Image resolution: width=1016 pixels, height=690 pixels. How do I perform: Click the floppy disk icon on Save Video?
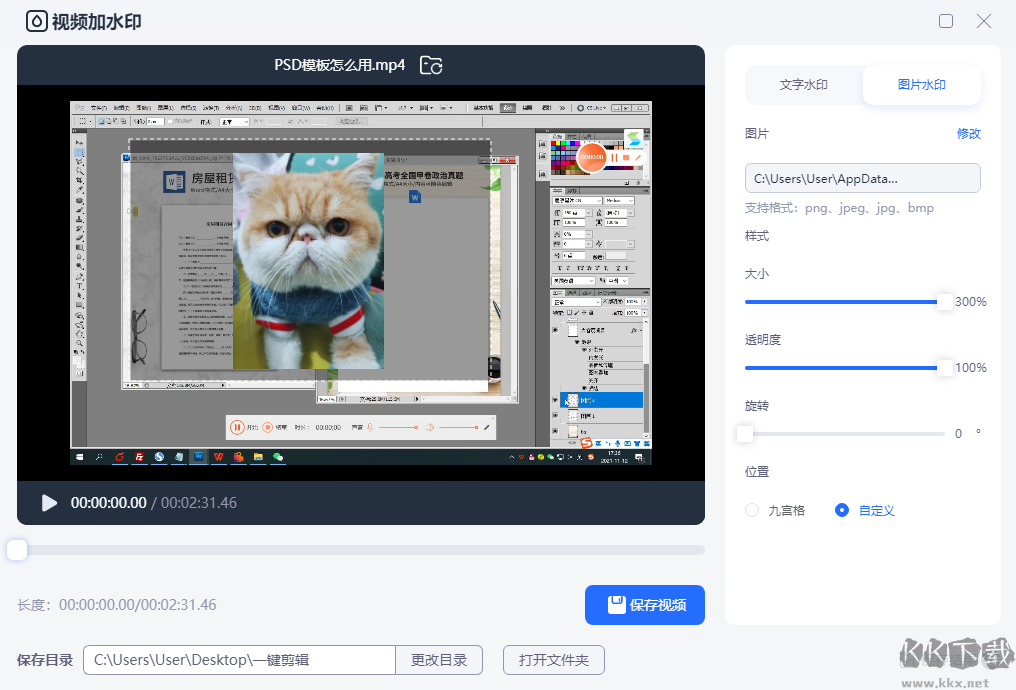[x=617, y=605]
